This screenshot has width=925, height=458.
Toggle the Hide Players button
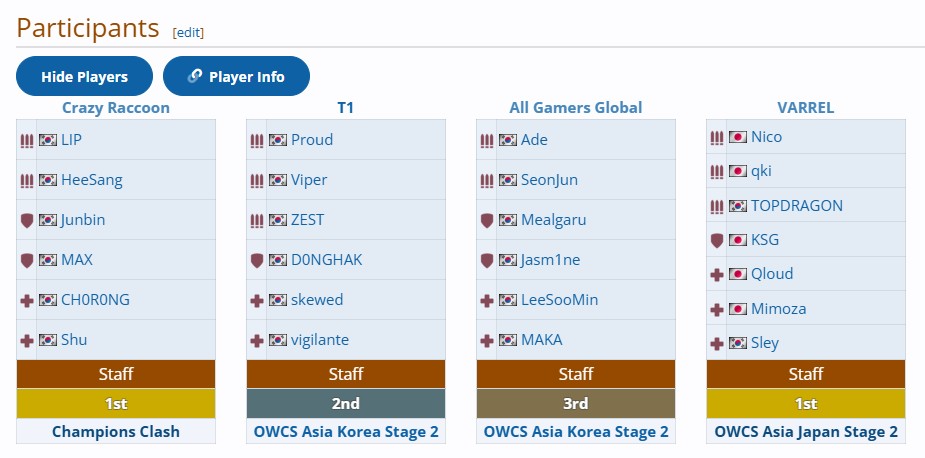click(84, 77)
